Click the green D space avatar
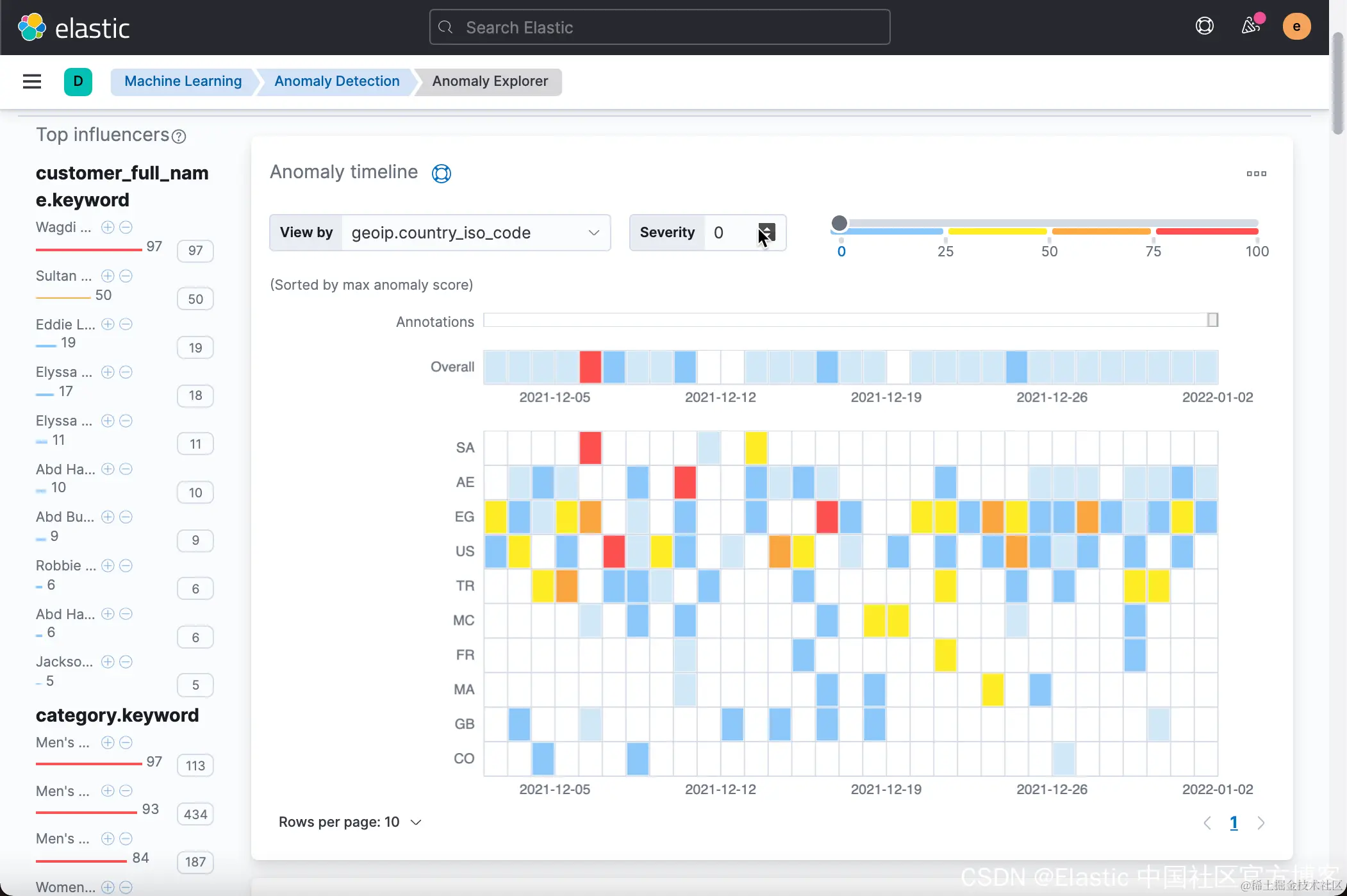1347x896 pixels. tap(78, 81)
